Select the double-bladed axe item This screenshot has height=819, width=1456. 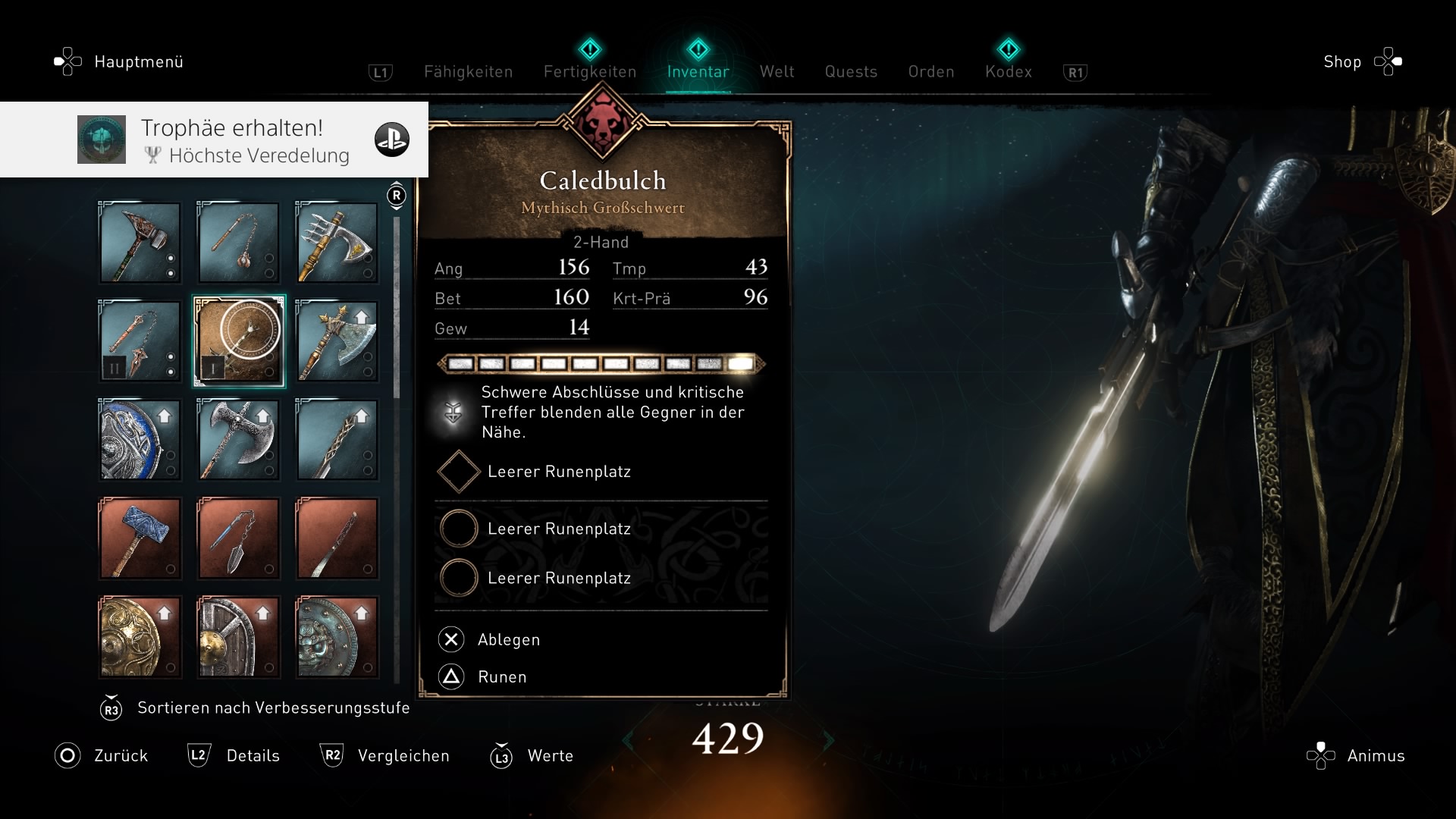(239, 440)
